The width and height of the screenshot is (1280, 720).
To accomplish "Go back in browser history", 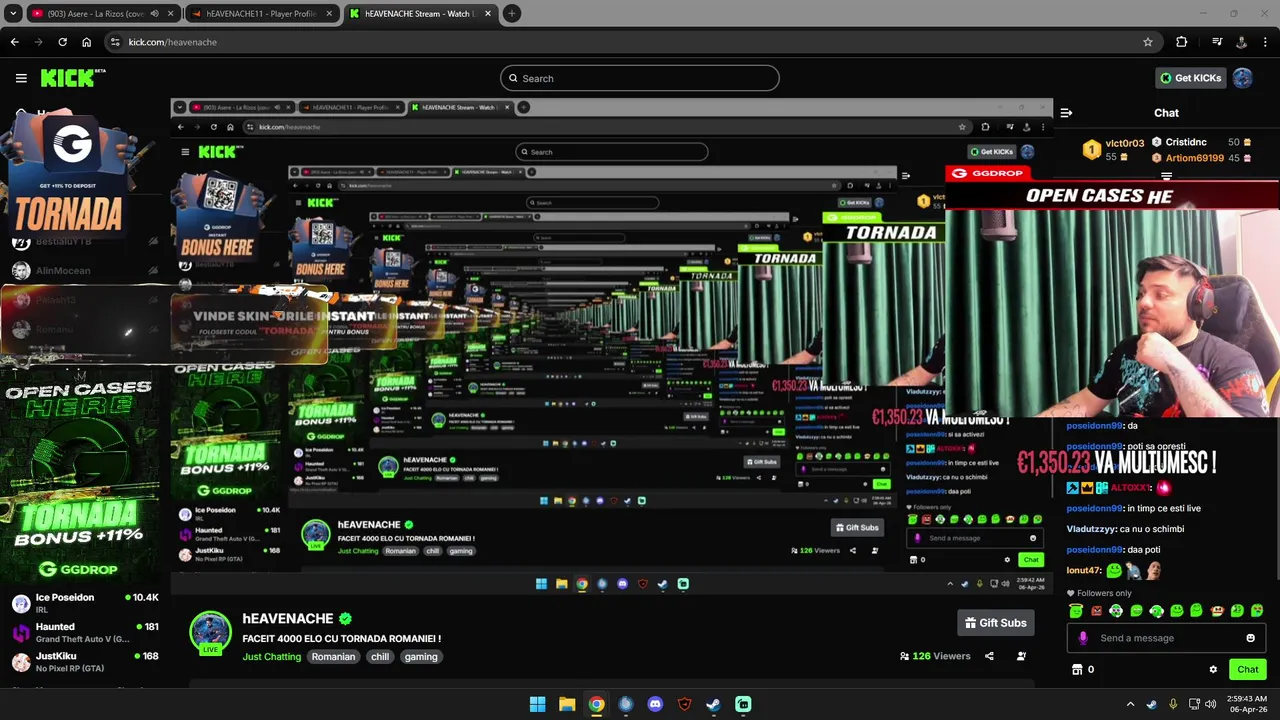I will point(14,42).
